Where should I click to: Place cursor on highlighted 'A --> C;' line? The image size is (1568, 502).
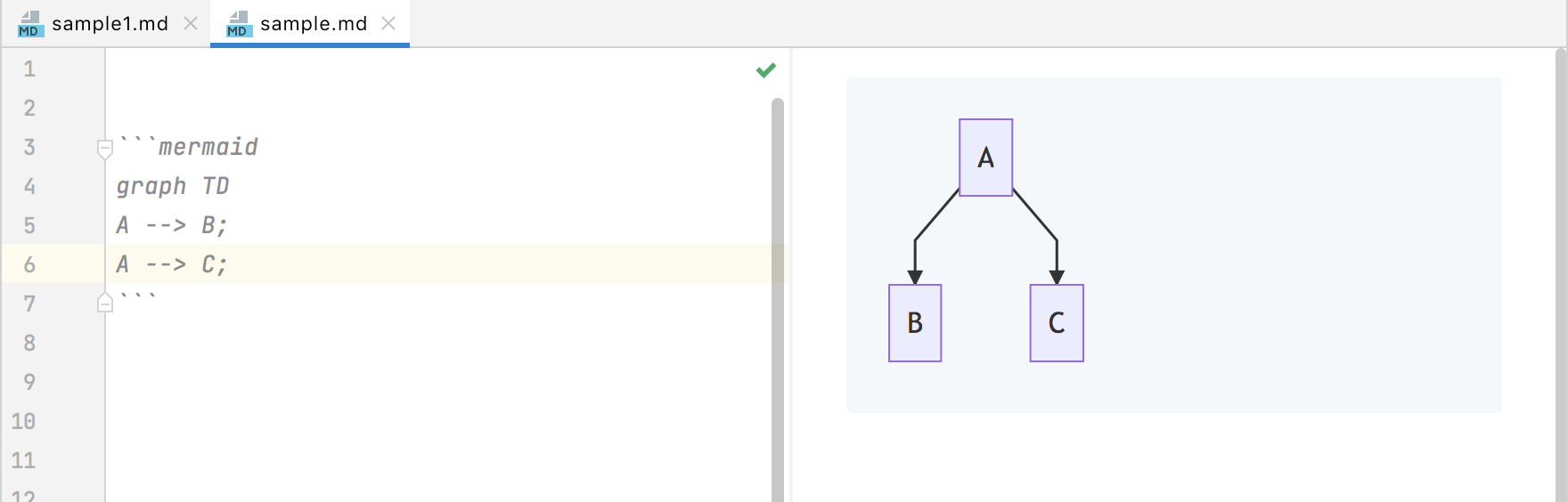click(x=172, y=264)
